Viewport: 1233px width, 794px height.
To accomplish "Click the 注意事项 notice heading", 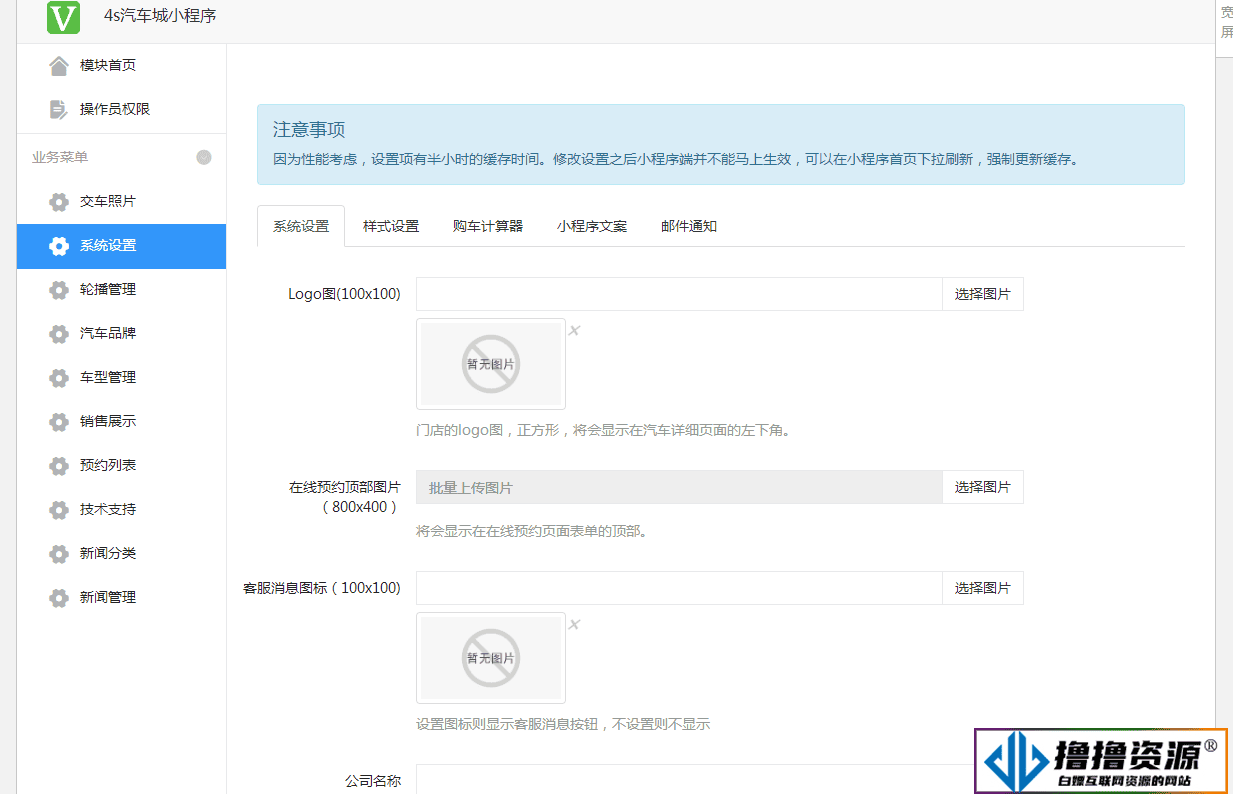I will [309, 130].
